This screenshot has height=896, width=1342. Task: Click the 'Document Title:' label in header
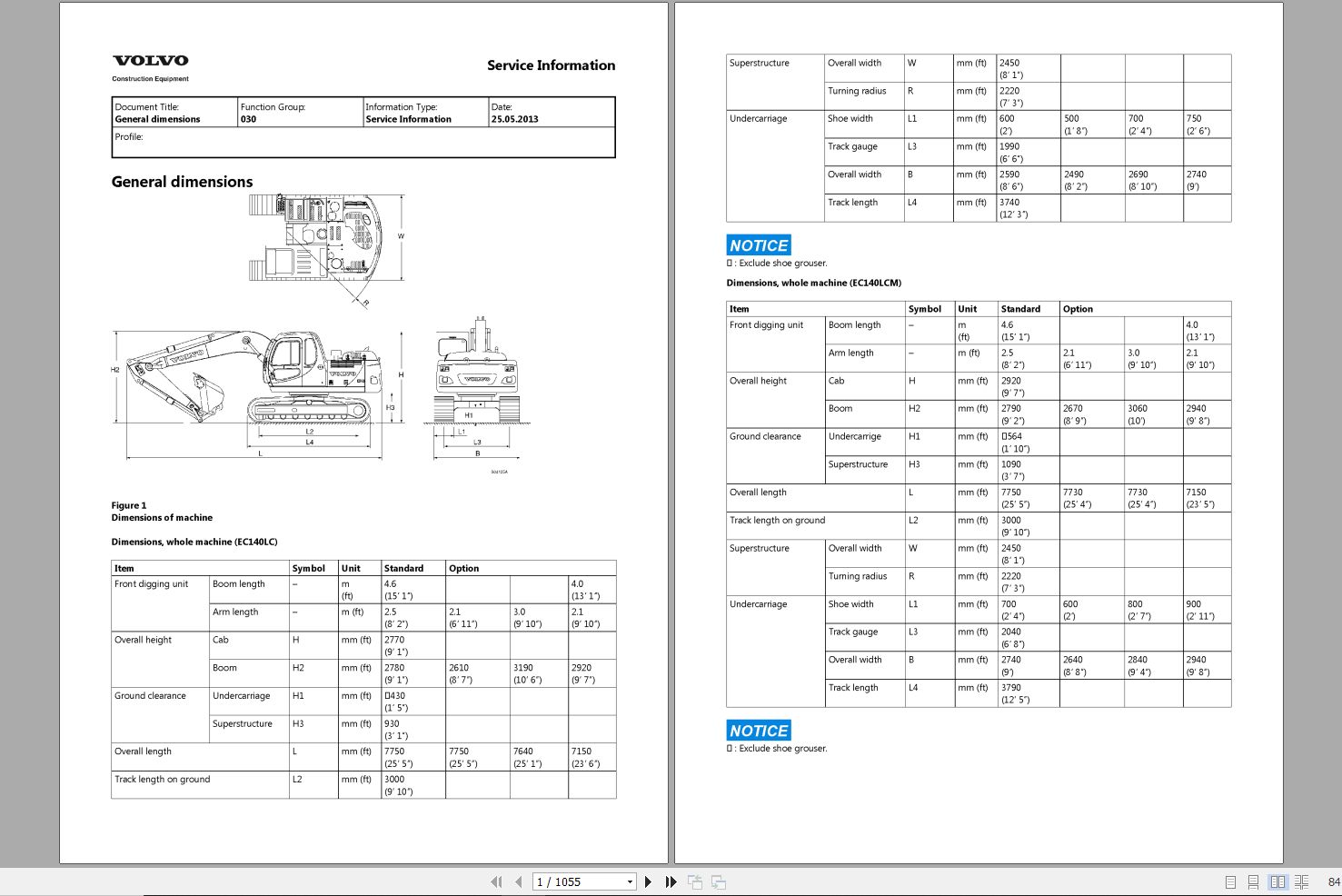coord(146,107)
